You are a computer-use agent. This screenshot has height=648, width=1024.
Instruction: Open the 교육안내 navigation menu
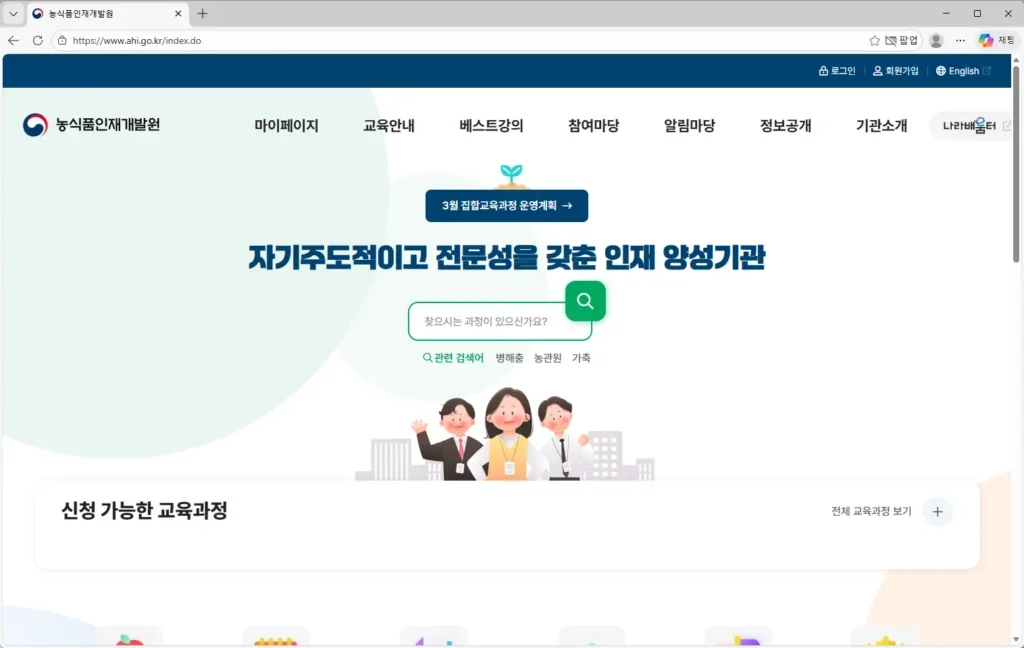tap(388, 126)
